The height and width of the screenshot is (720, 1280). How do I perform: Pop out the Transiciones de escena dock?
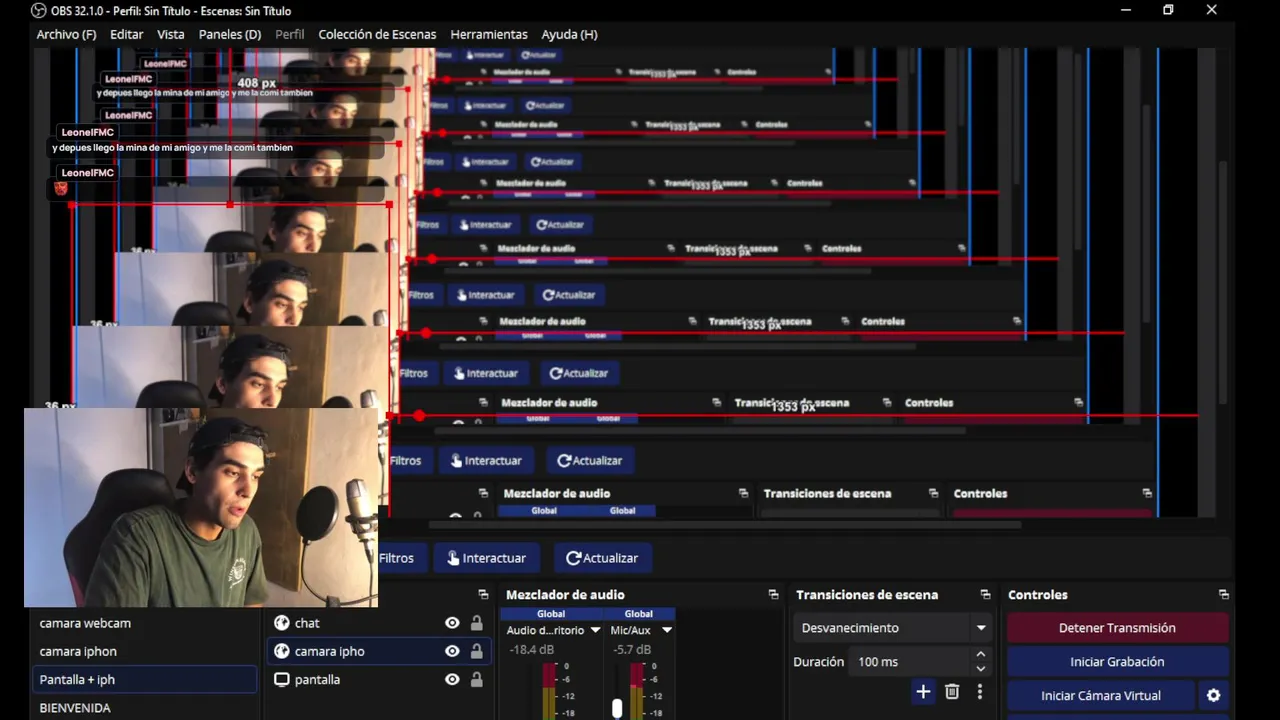click(985, 595)
